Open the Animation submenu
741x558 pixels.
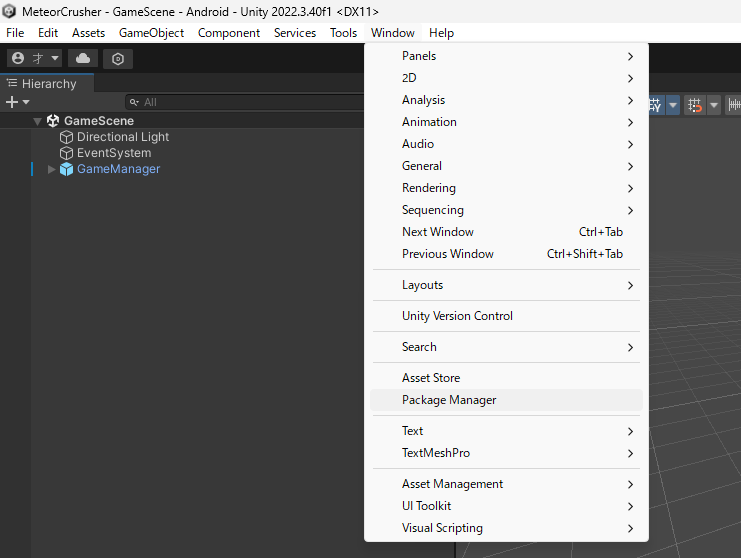506,122
